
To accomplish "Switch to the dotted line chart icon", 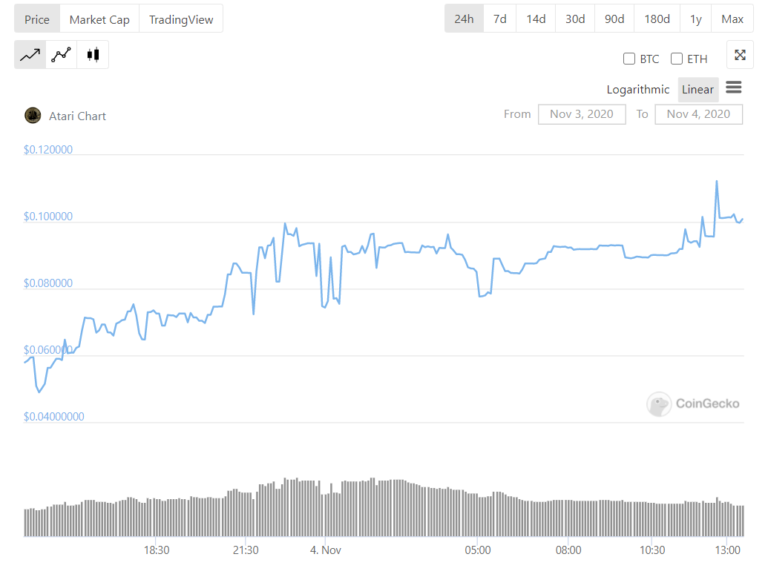I will coord(62,55).
